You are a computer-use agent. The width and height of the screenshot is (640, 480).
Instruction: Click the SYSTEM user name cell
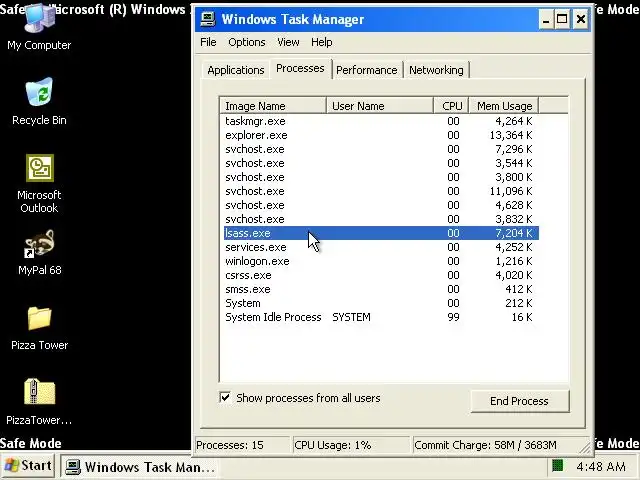coord(351,317)
